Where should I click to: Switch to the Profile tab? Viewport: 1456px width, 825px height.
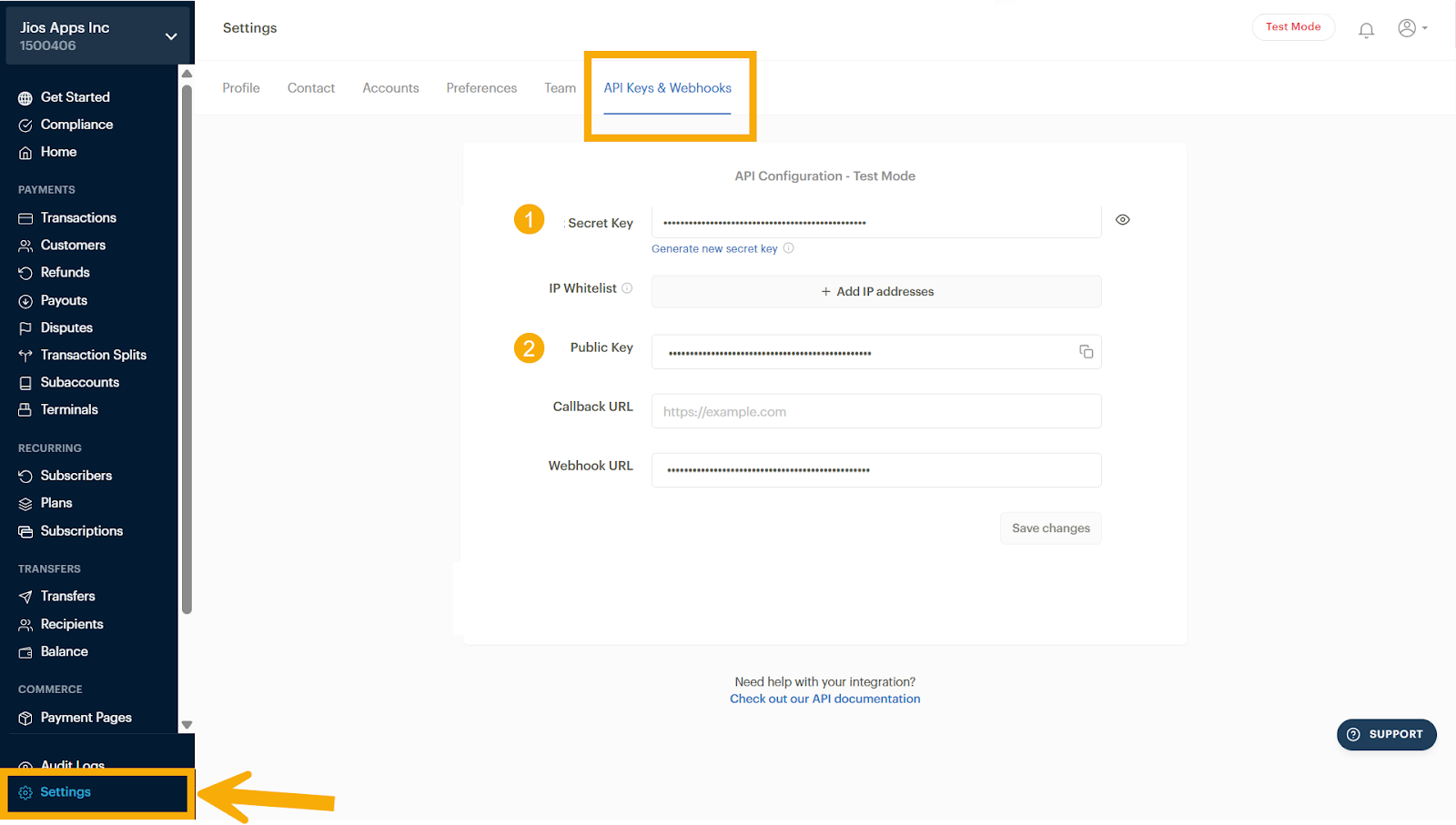point(241,88)
